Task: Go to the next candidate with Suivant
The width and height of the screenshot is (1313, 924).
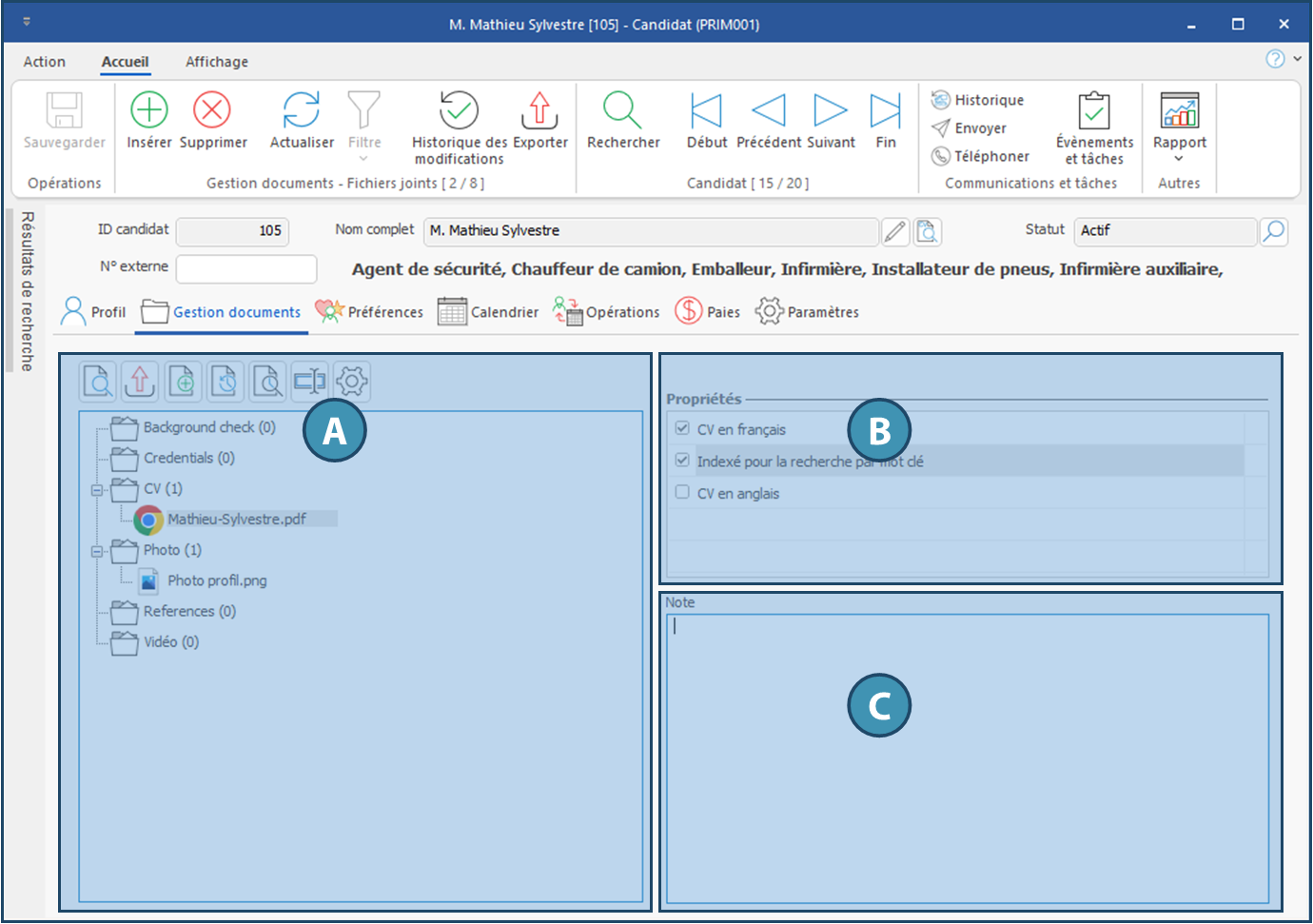Action: (831, 110)
